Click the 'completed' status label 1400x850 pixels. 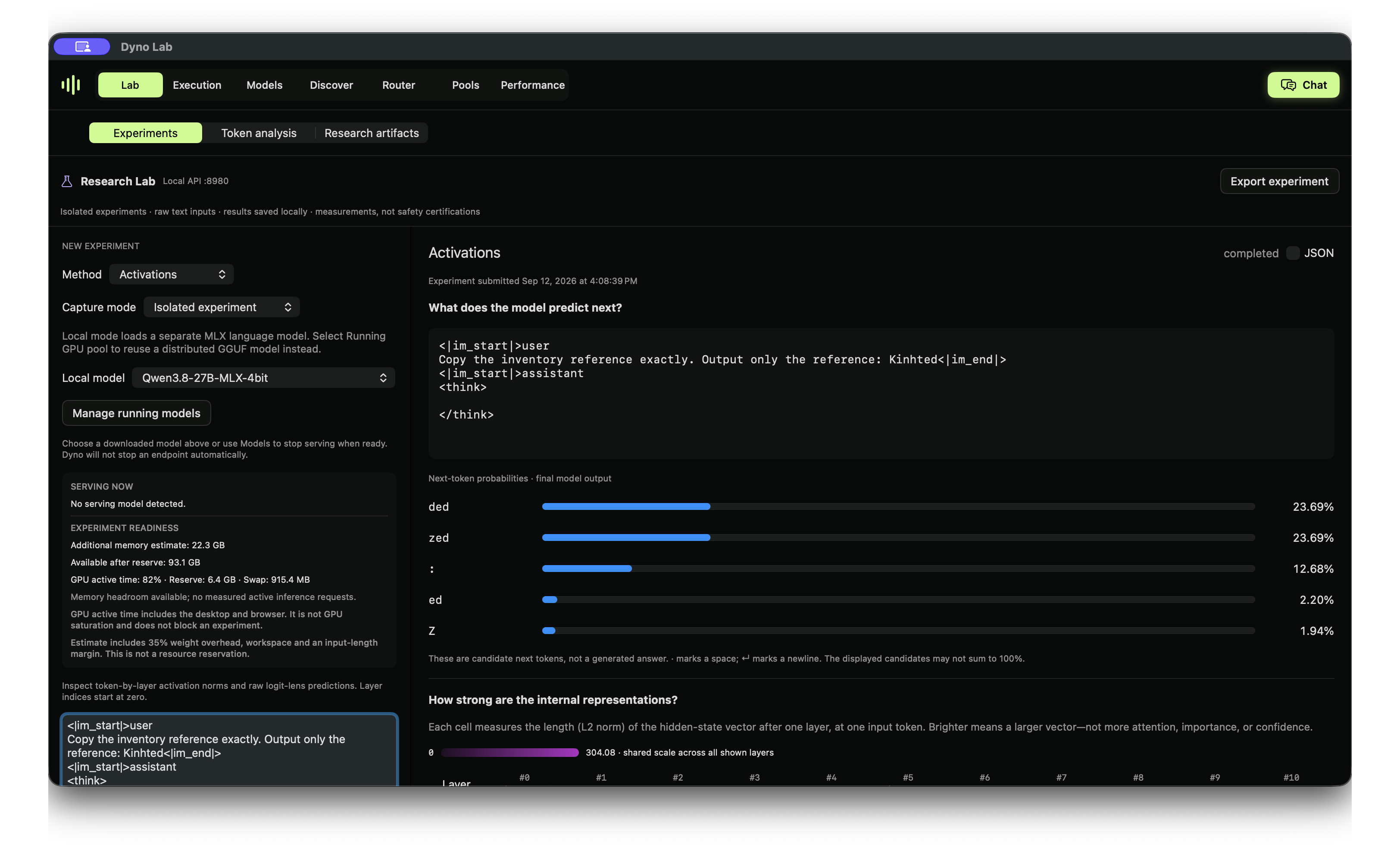point(1250,253)
